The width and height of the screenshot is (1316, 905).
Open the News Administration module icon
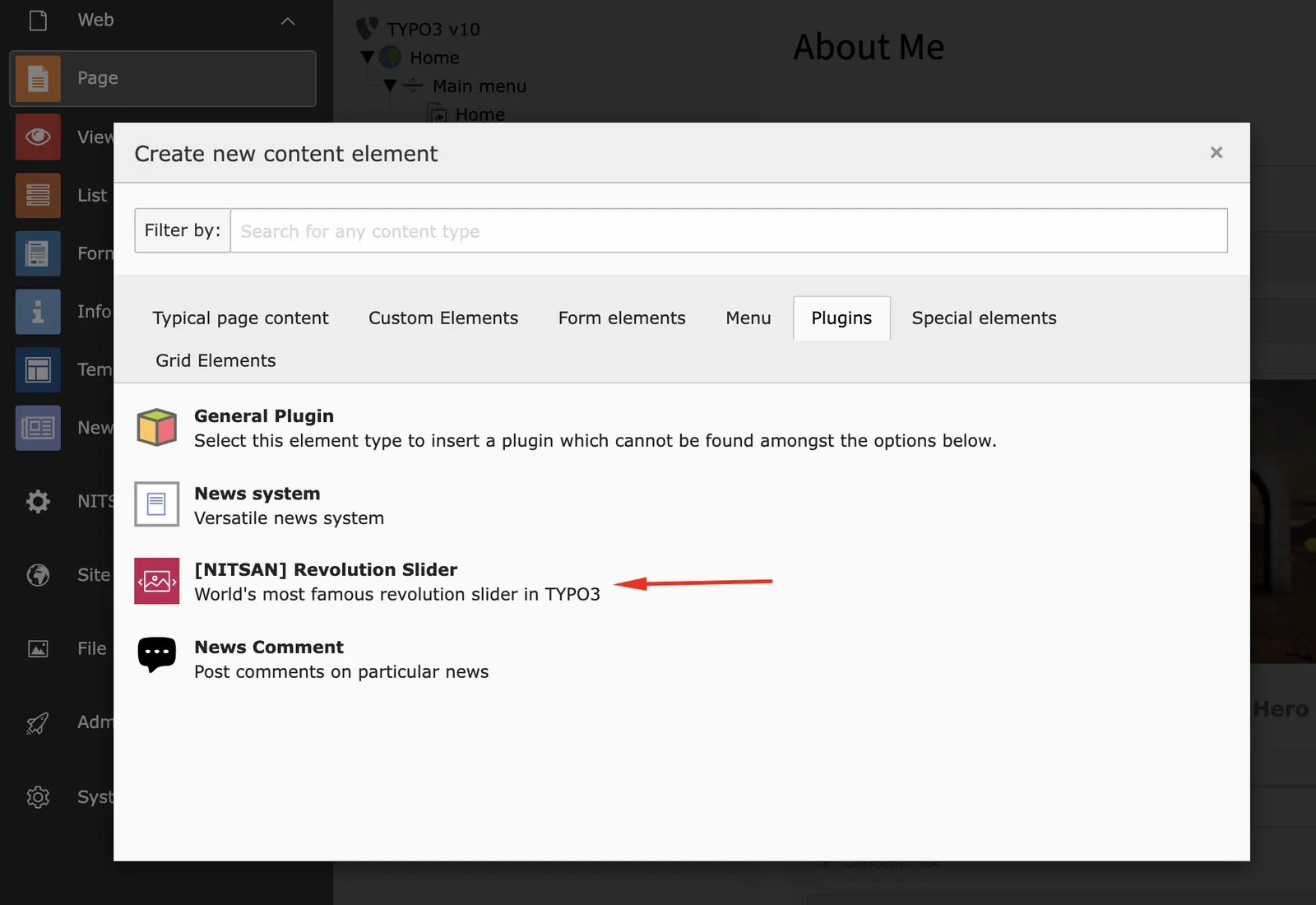38,428
